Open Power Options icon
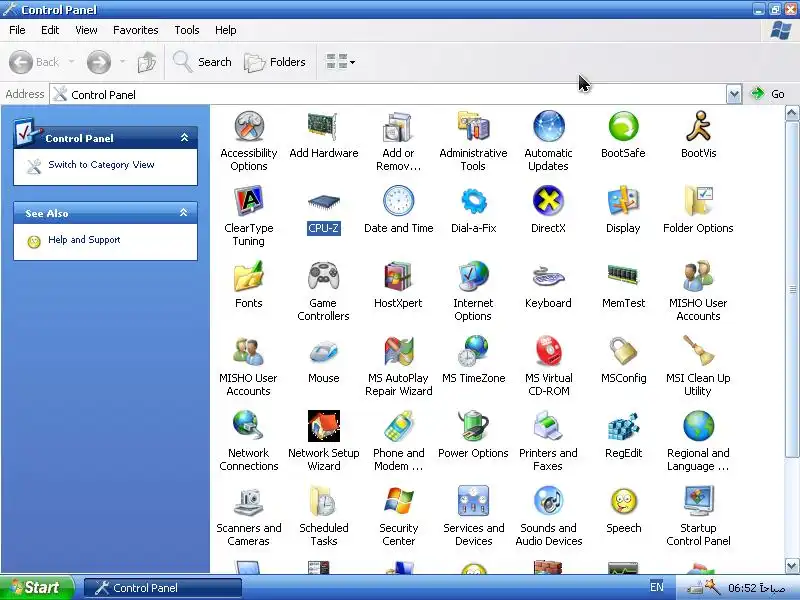The image size is (800, 600). [473, 426]
